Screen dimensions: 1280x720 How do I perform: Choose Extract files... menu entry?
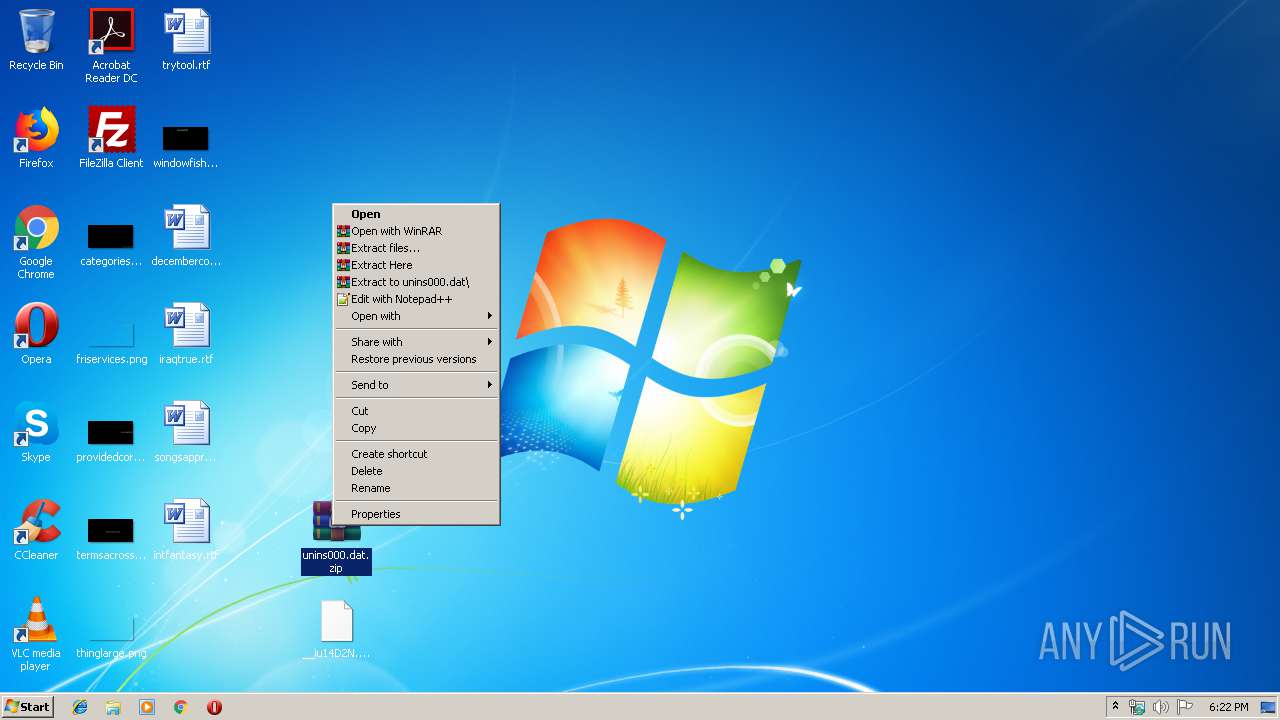416,248
